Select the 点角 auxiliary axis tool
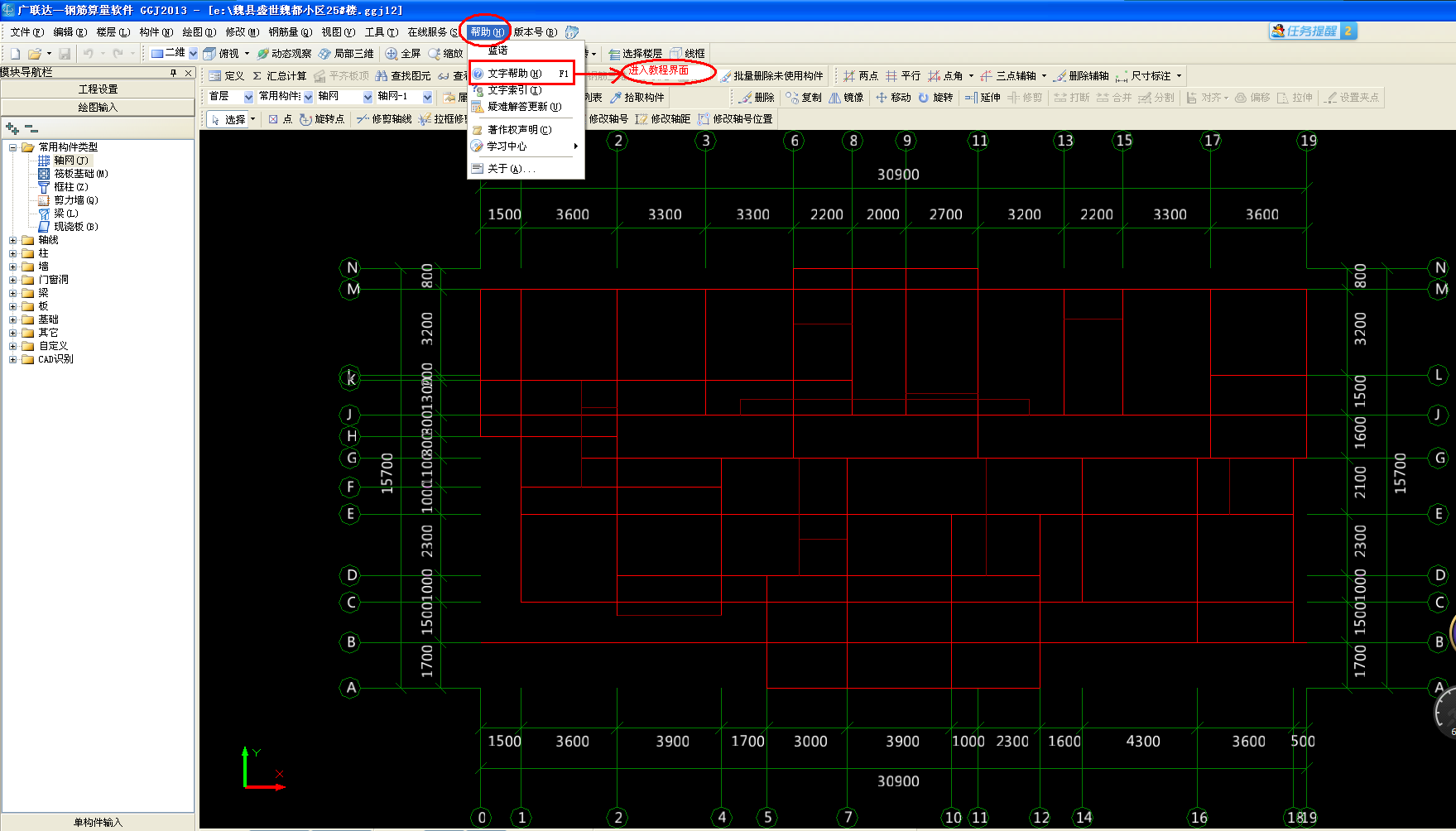This screenshot has width=1456, height=831. pyautogui.click(x=945, y=76)
